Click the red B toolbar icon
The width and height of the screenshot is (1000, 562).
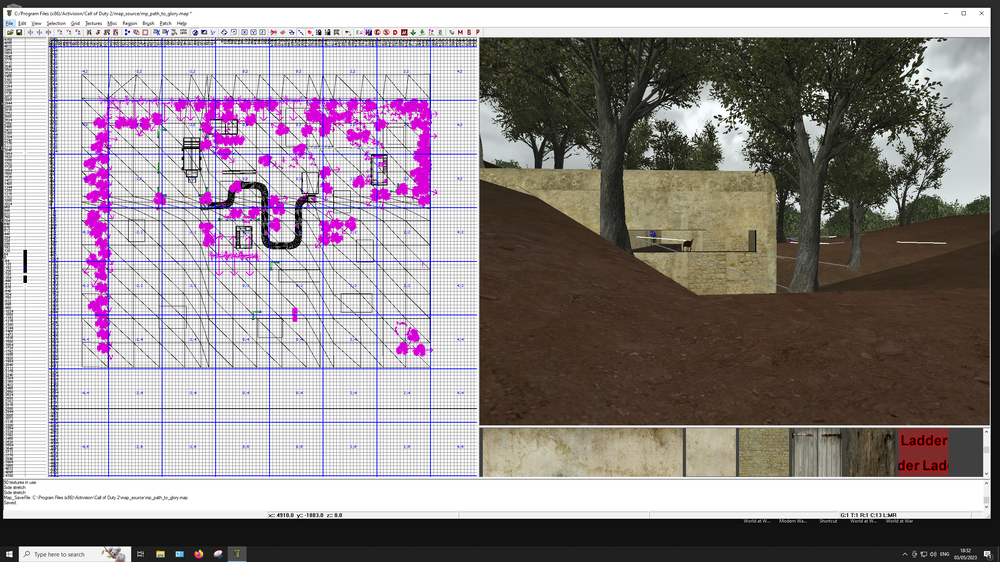(x=469, y=32)
